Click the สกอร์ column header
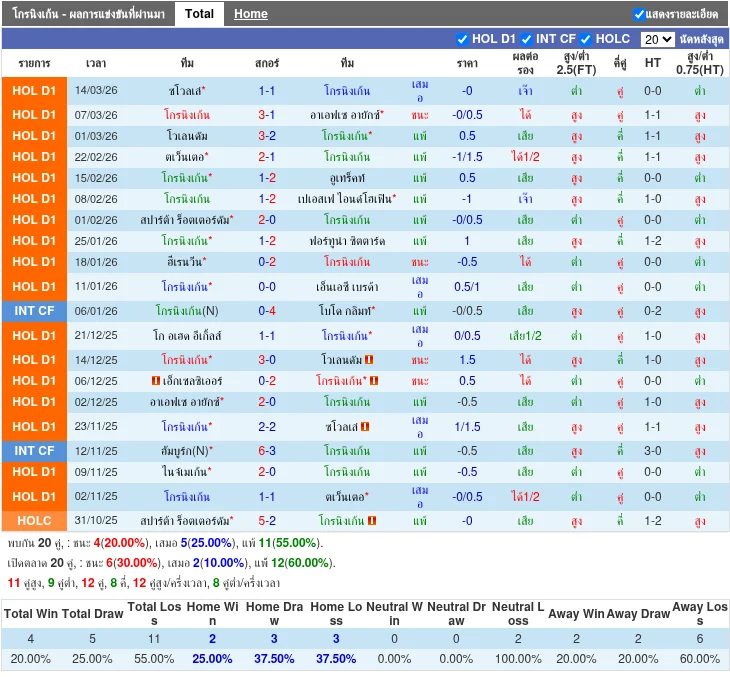Image resolution: width=730 pixels, height=677 pixels. click(267, 63)
